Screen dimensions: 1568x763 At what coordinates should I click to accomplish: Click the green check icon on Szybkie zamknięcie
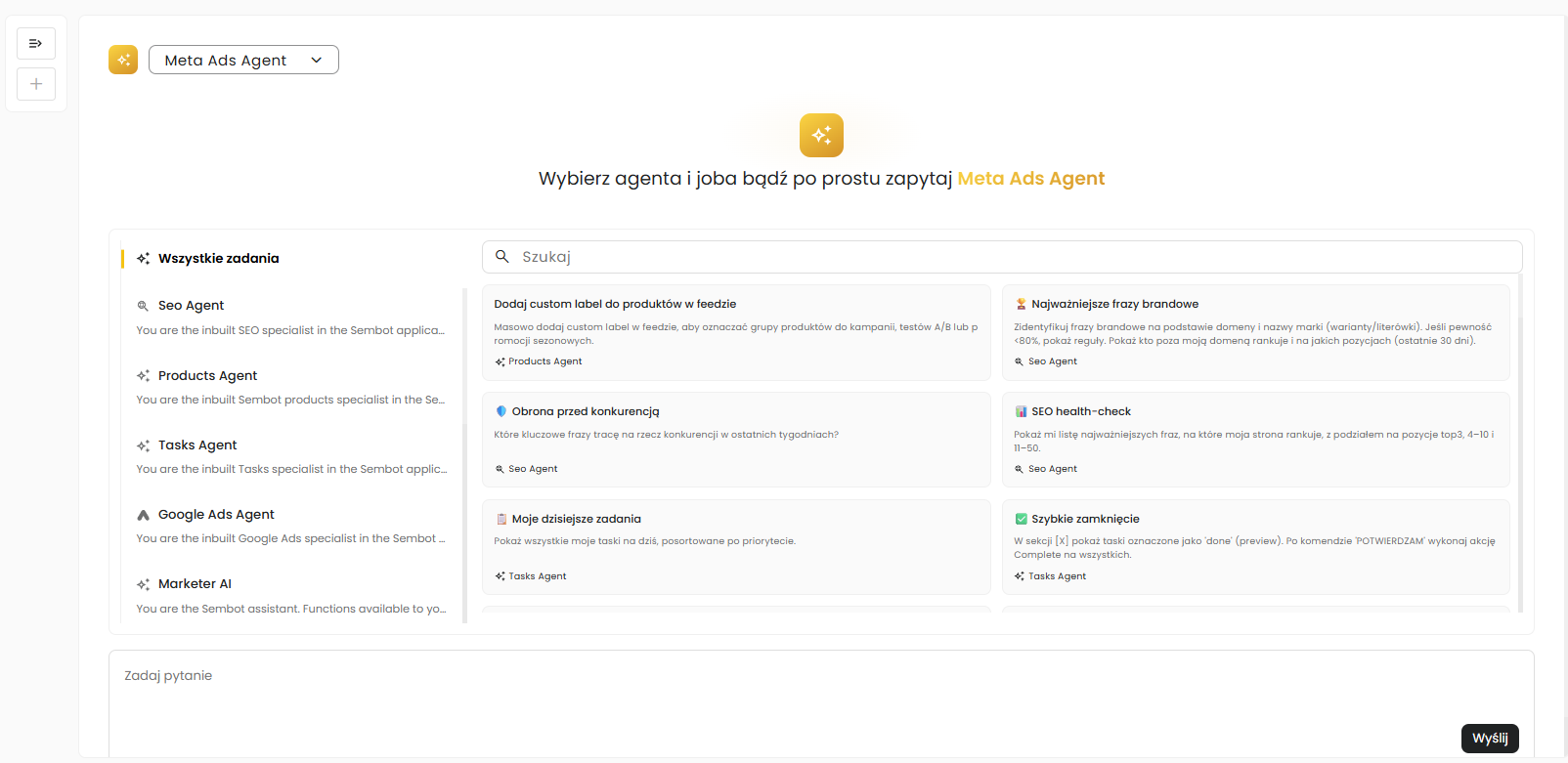1021,519
